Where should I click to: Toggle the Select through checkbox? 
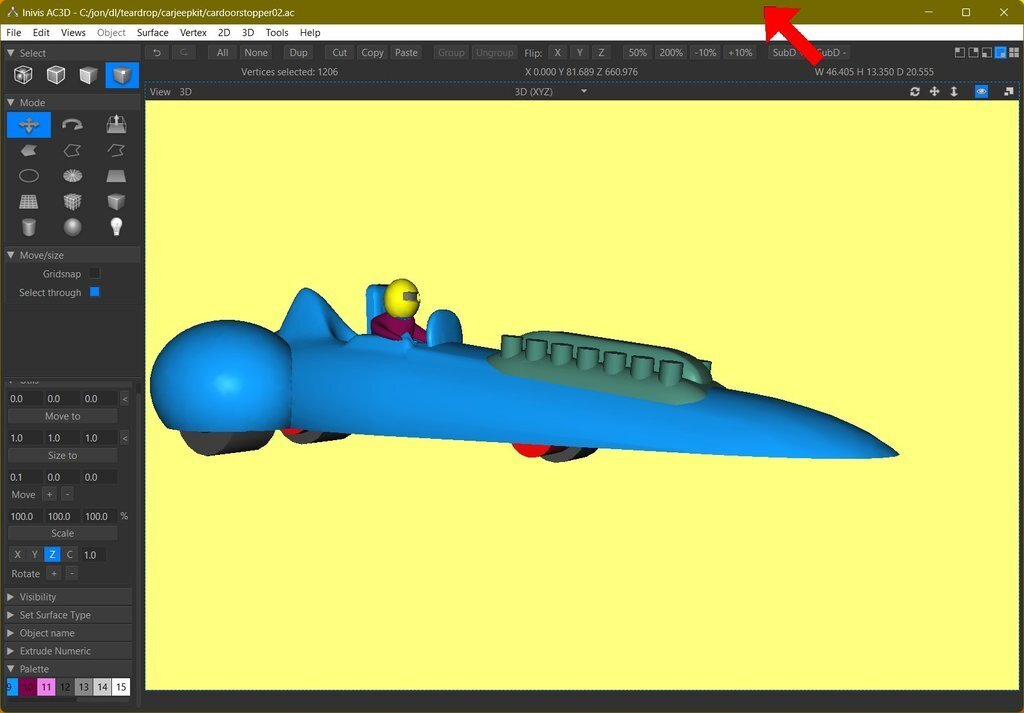pyautogui.click(x=95, y=292)
